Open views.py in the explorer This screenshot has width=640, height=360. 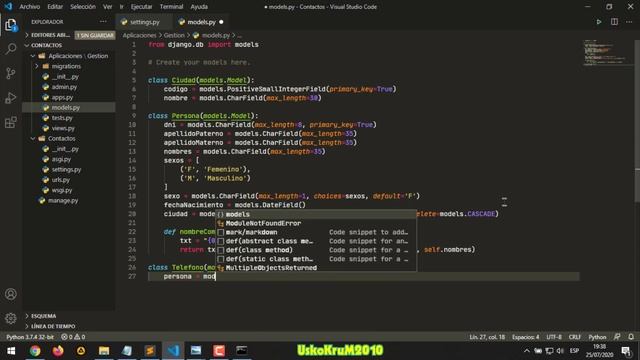click(63, 128)
